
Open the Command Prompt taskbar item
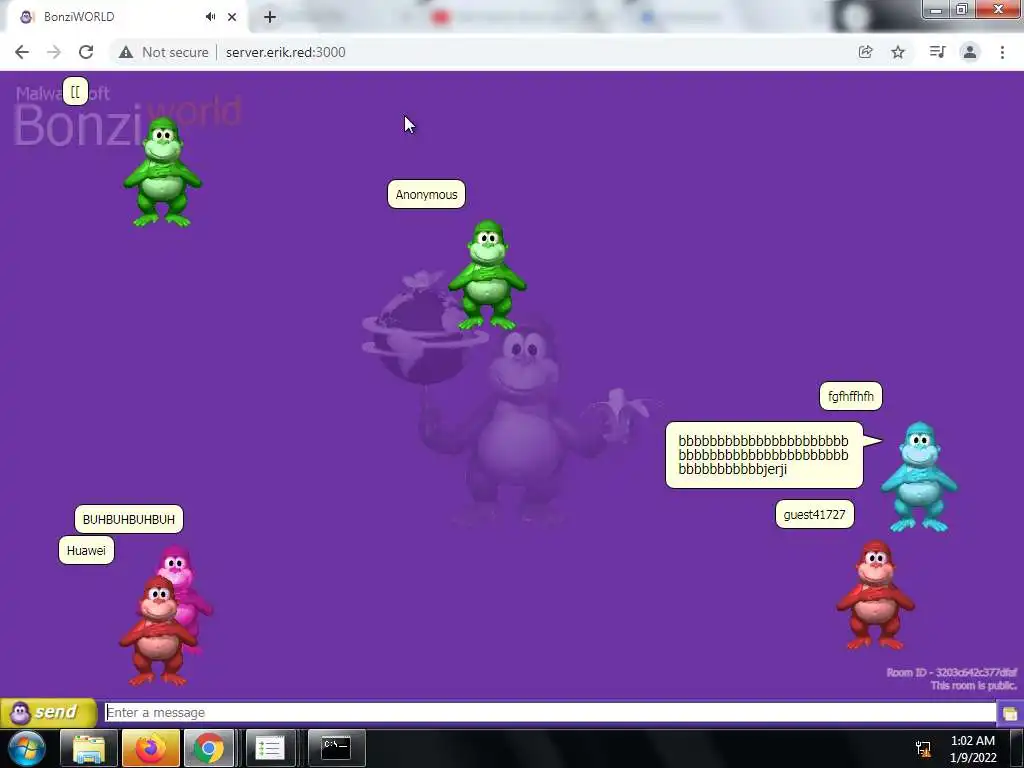[x=336, y=748]
